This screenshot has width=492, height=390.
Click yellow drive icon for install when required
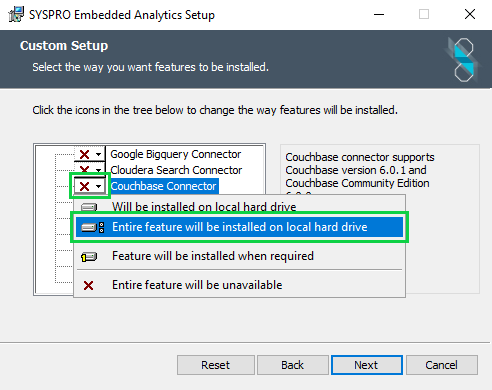pos(89,257)
